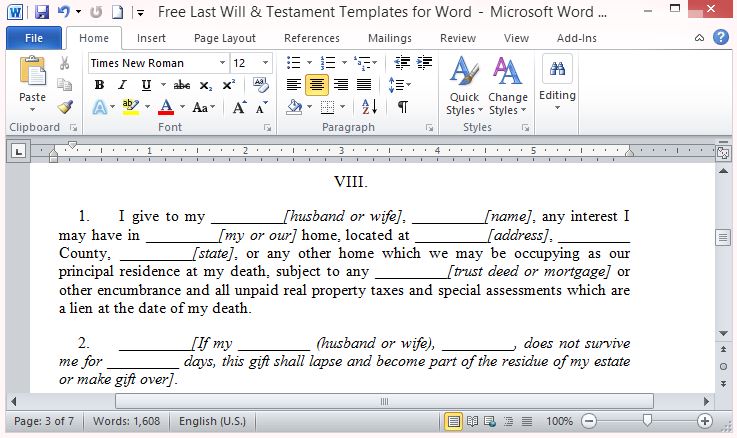Image resolution: width=737 pixels, height=438 pixels.
Task: Apply strikethrough to selected text
Action: coord(181,85)
